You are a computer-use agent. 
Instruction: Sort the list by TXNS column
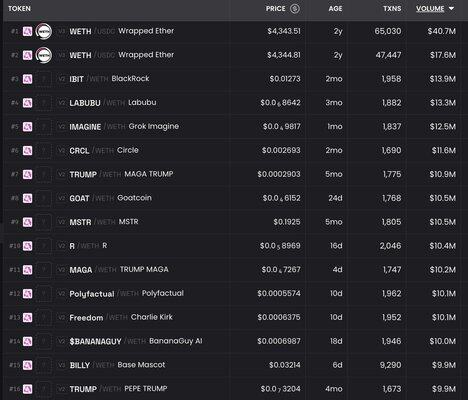pyautogui.click(x=392, y=9)
